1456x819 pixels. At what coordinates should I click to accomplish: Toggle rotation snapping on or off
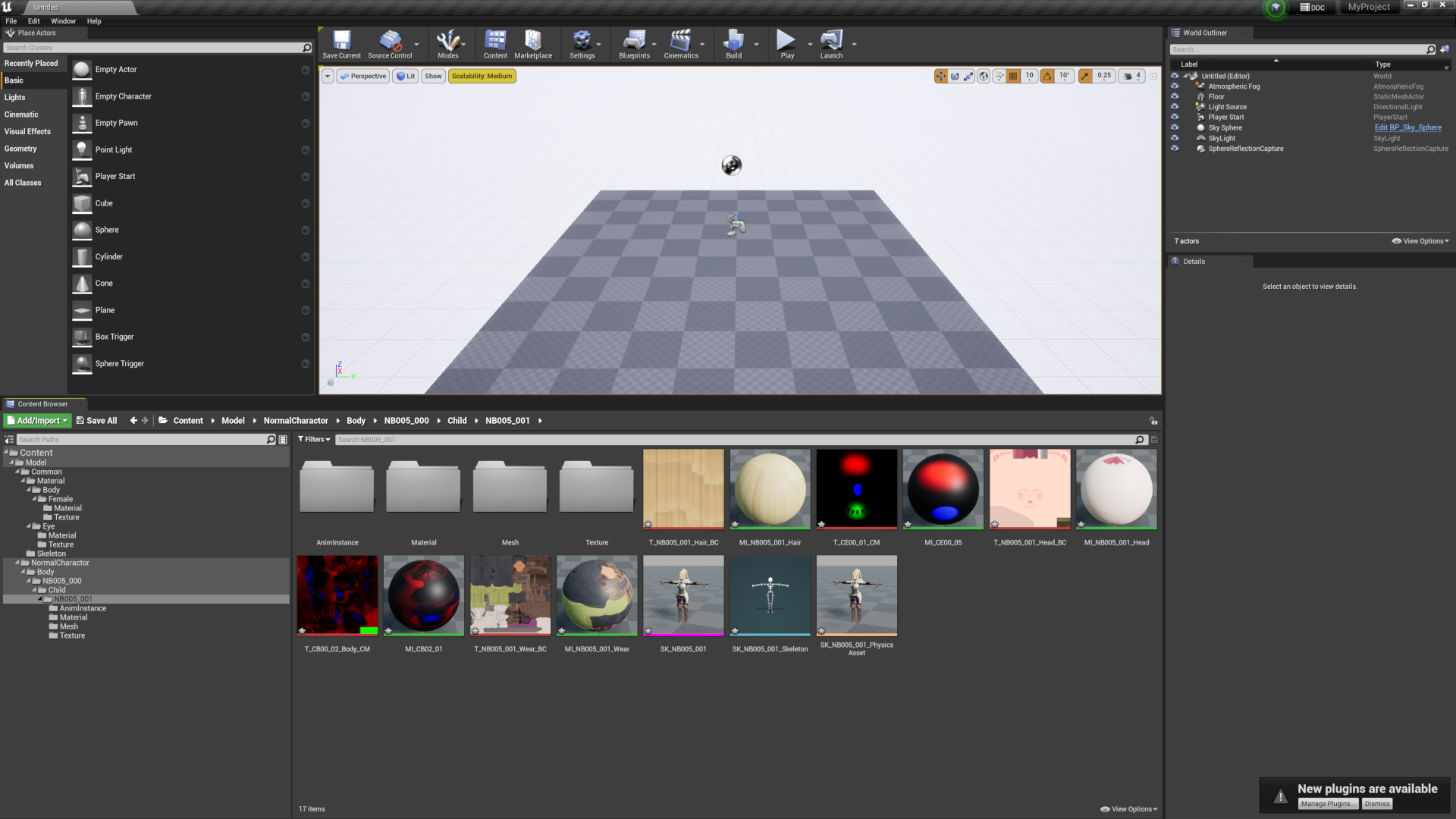[1047, 76]
